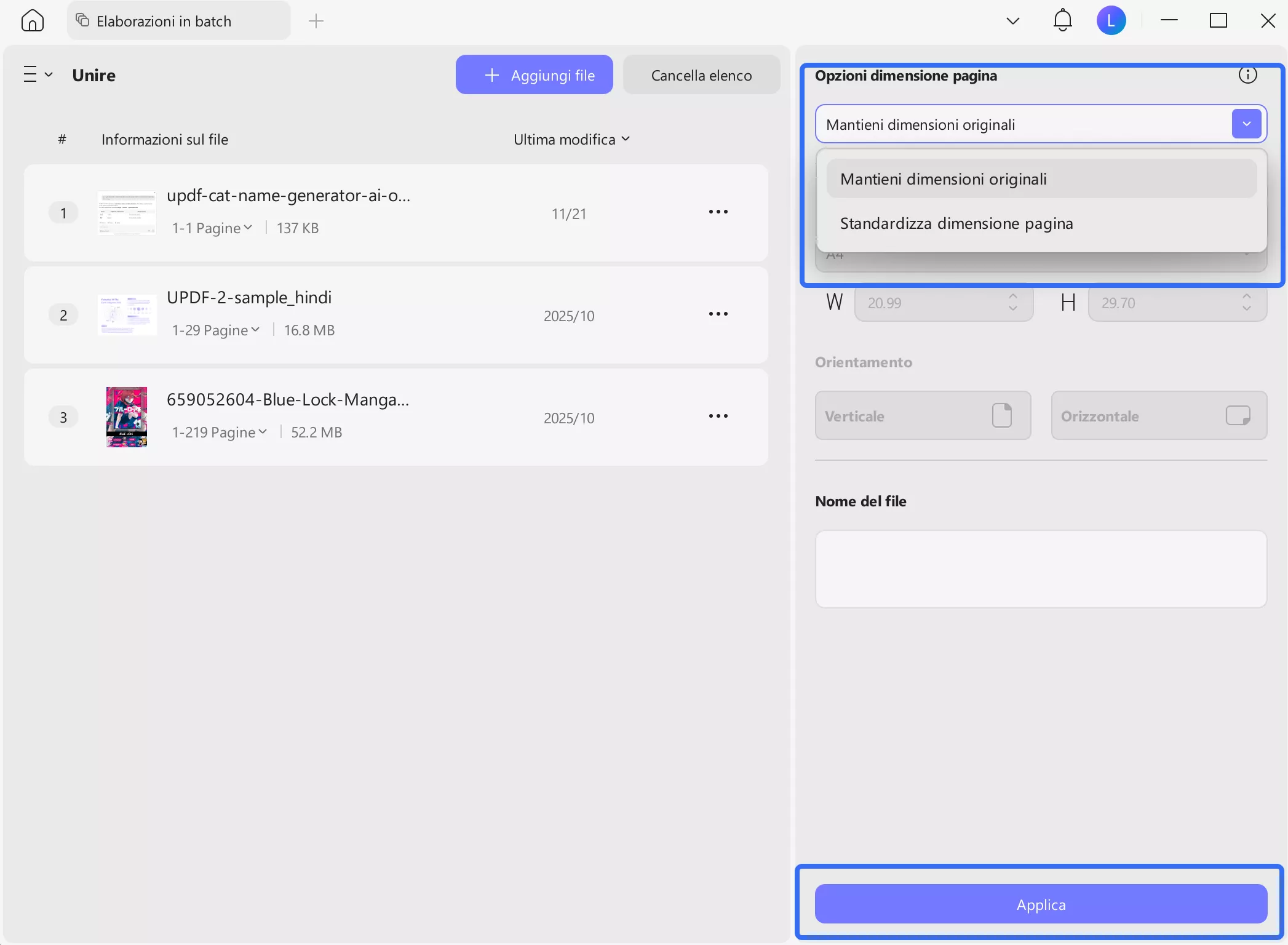
Task: Click inside the Nome del file input field
Action: coord(1040,568)
